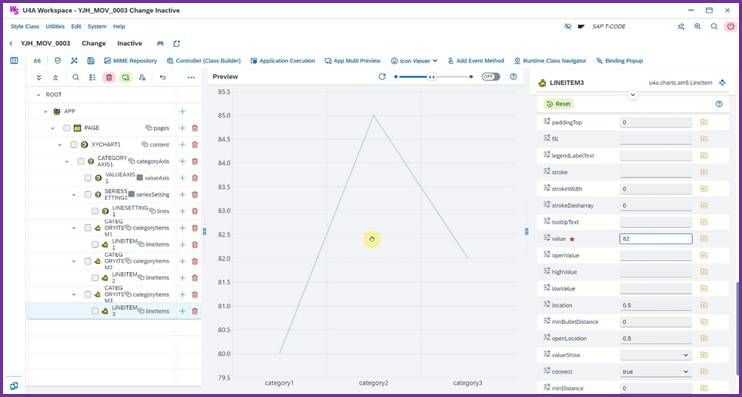The width and height of the screenshot is (742, 397).
Task: Delete LINEITEM 3 with its trash icon
Action: coord(194,311)
